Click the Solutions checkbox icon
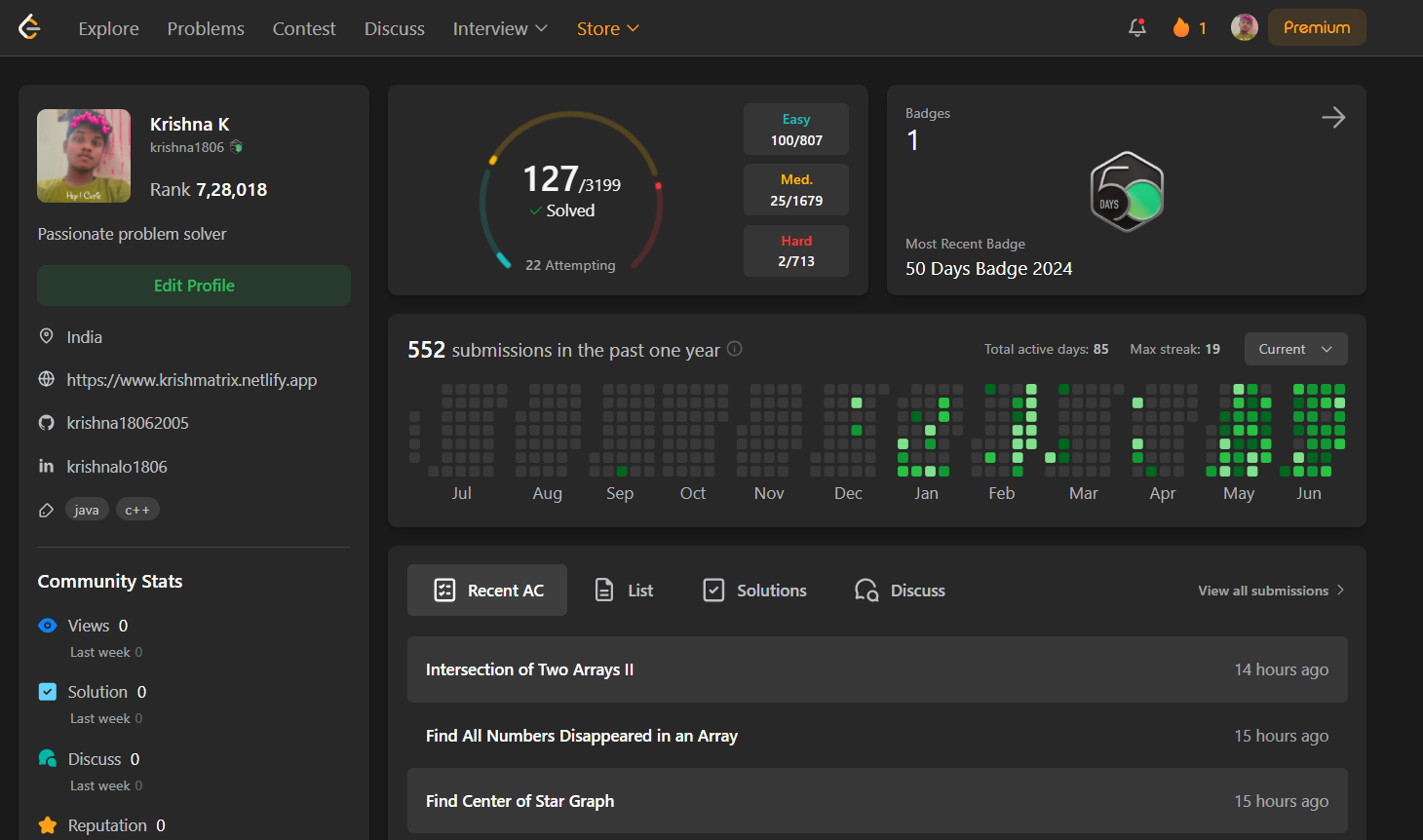Screen dimensions: 1423x840 713,590
